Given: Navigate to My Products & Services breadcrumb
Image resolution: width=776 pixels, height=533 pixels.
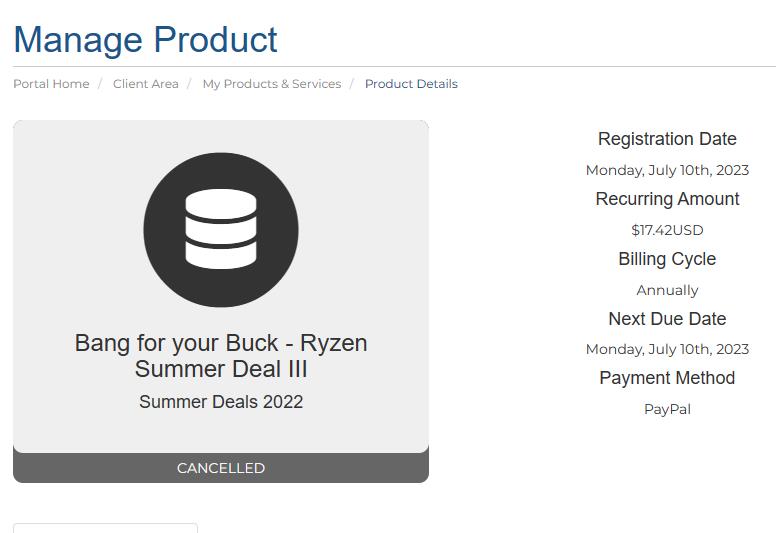Looking at the screenshot, I should coord(272,84).
